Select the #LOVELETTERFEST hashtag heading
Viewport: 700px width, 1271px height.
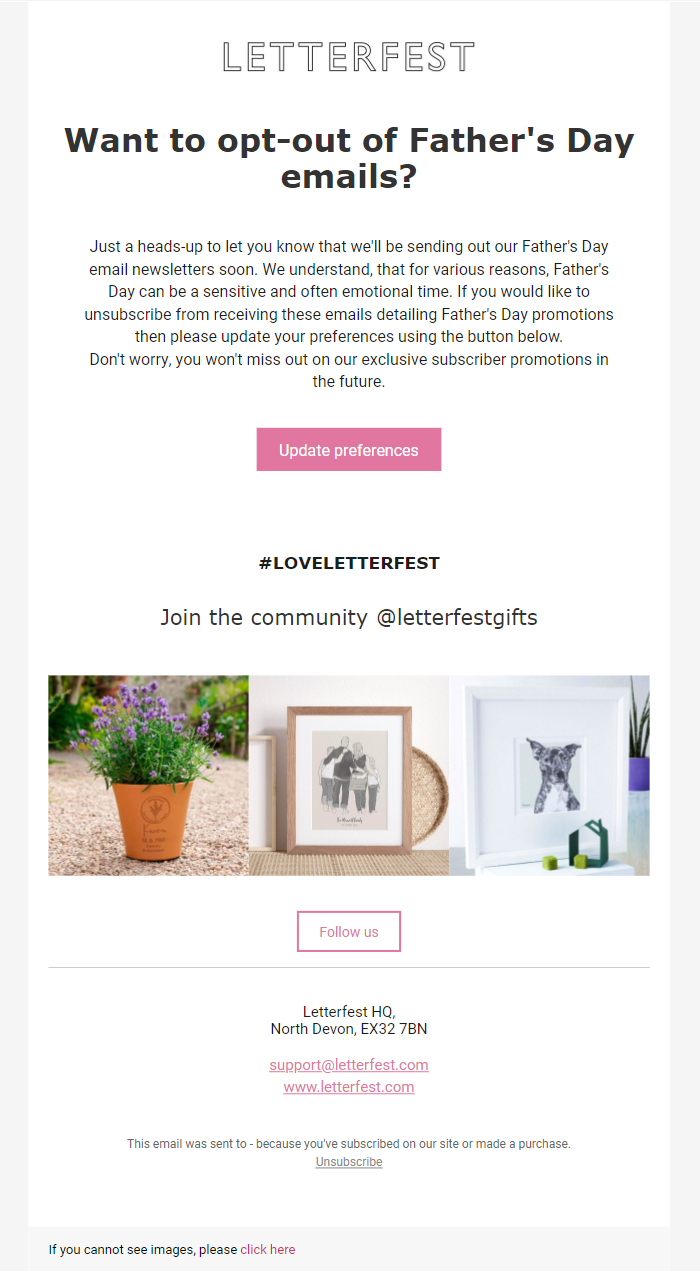click(349, 563)
